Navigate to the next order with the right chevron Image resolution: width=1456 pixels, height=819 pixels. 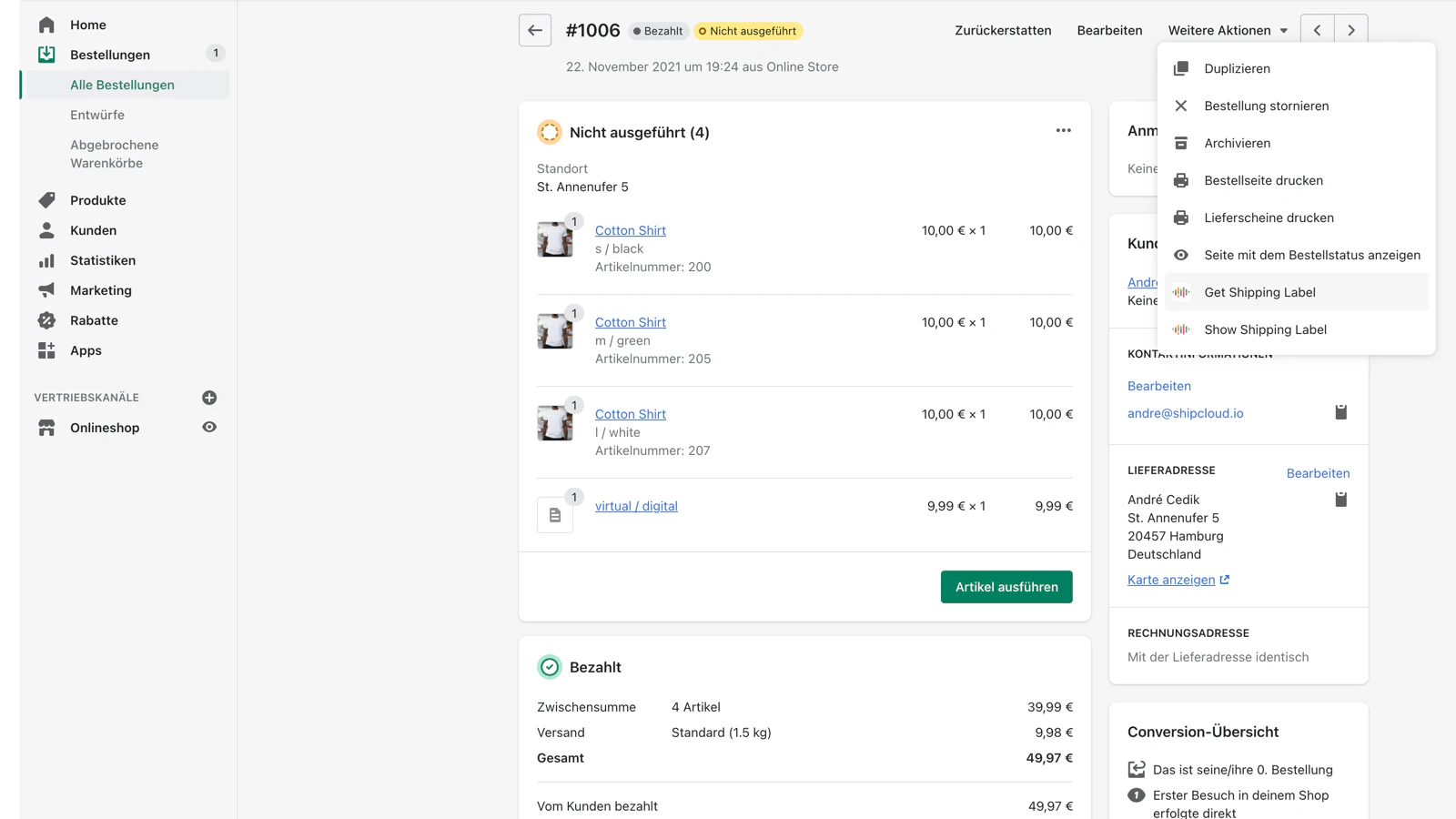click(1350, 28)
